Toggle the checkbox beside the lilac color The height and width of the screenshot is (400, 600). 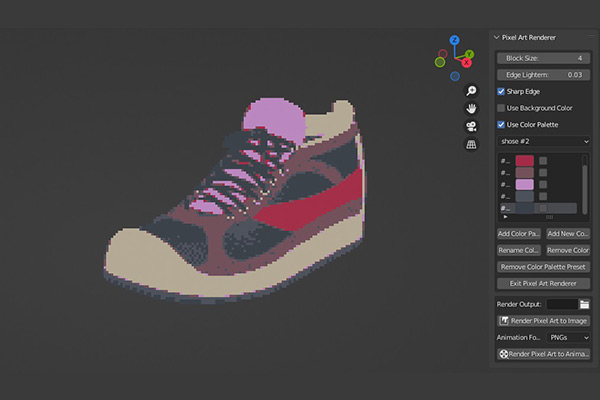(543, 184)
